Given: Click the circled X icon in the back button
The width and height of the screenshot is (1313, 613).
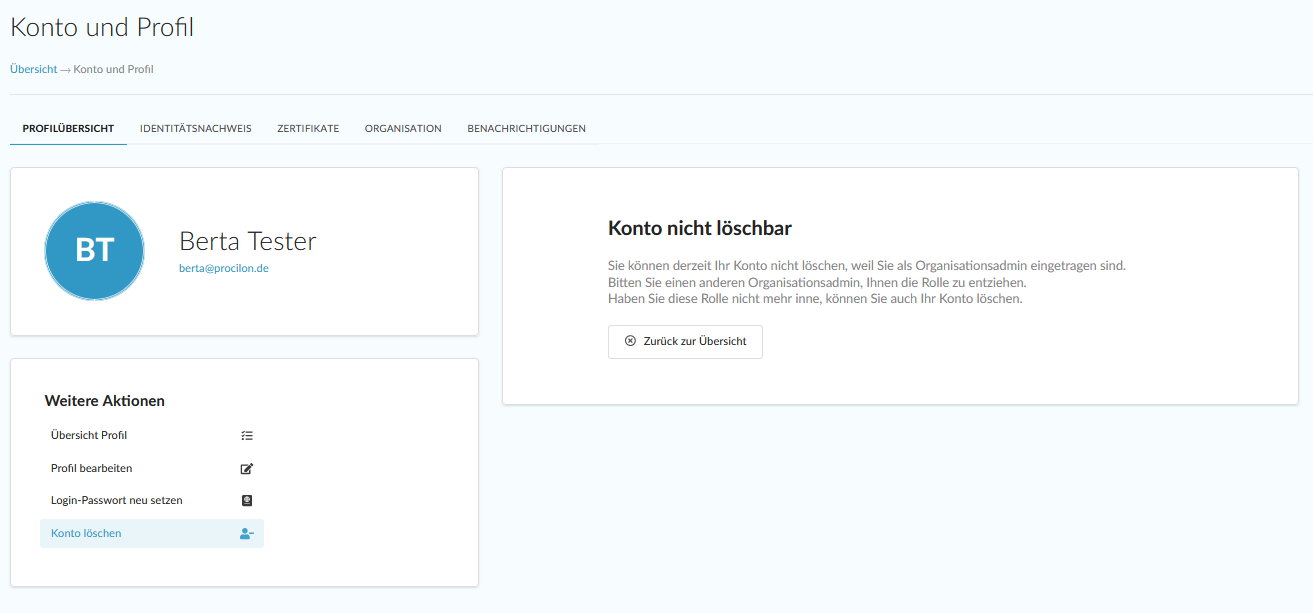Looking at the screenshot, I should click(630, 341).
